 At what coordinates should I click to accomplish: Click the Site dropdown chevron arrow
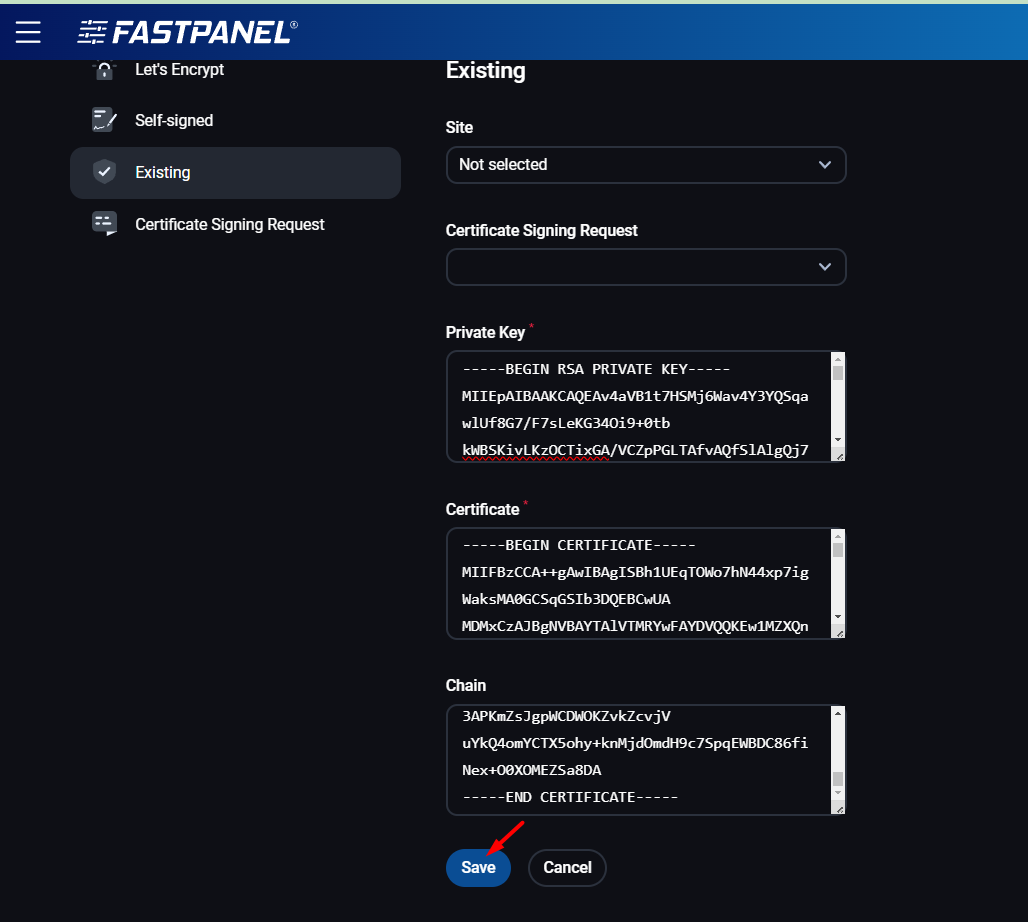(824, 165)
